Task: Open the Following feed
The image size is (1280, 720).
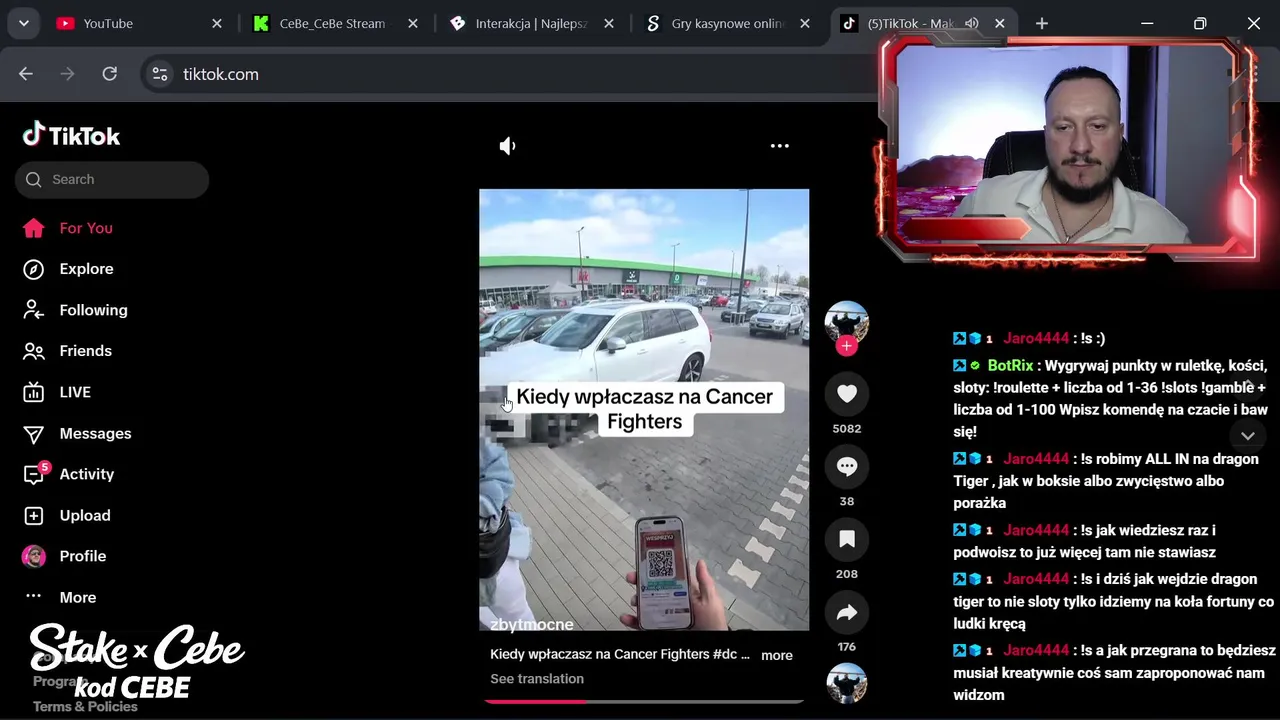Action: click(x=75, y=310)
